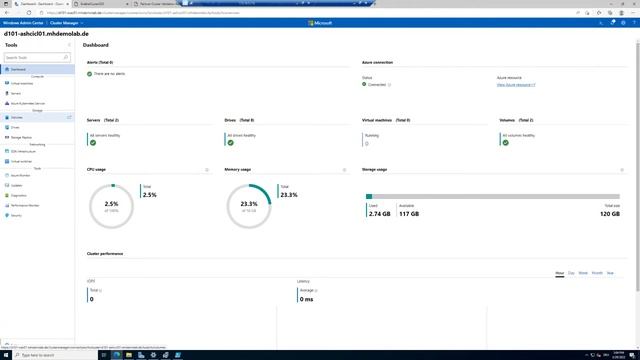Click the View Azure resource link
The image size is (640, 360).
[x=516, y=85]
